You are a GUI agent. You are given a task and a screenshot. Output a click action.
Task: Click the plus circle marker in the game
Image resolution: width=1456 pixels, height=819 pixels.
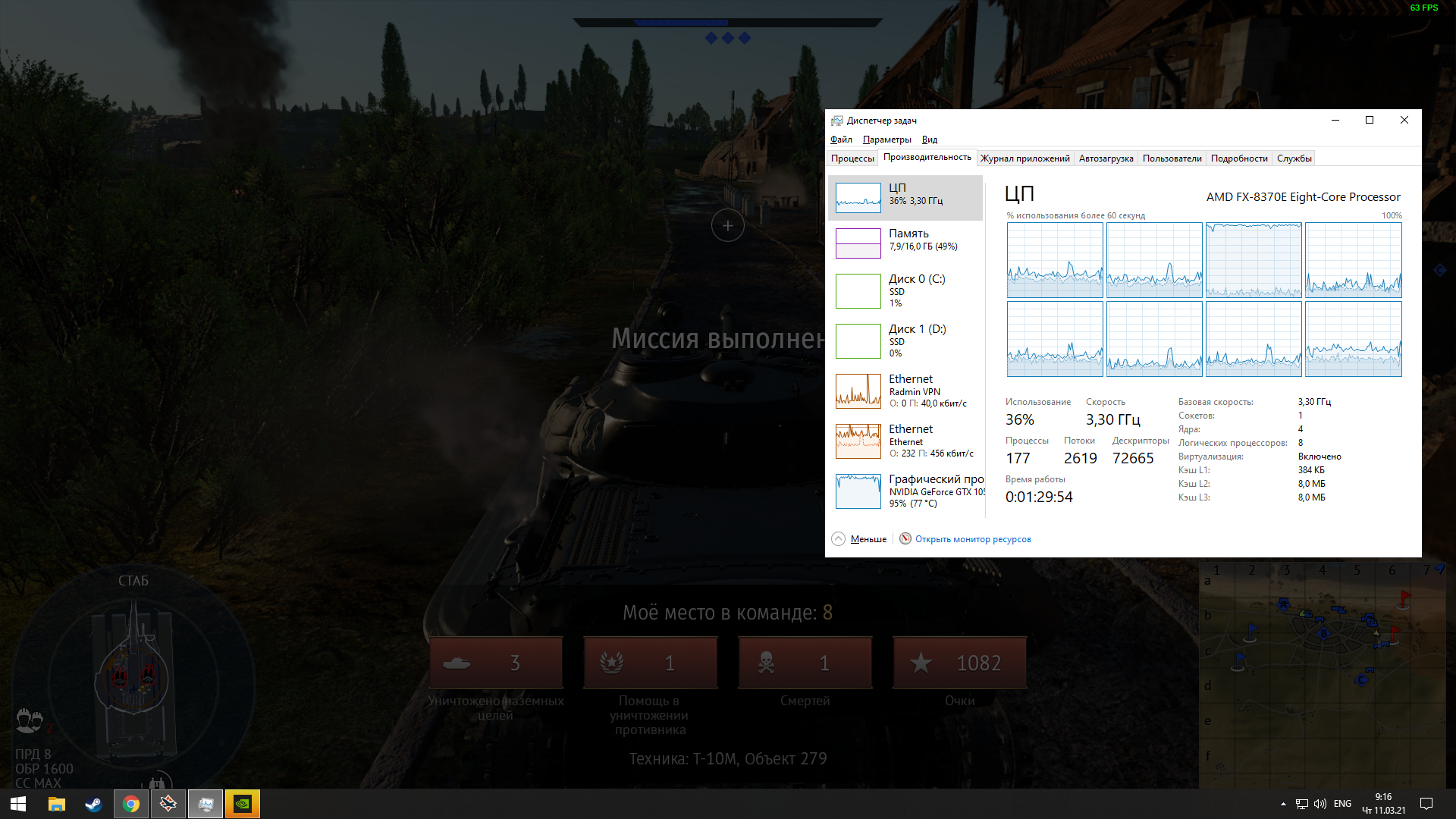point(727,225)
